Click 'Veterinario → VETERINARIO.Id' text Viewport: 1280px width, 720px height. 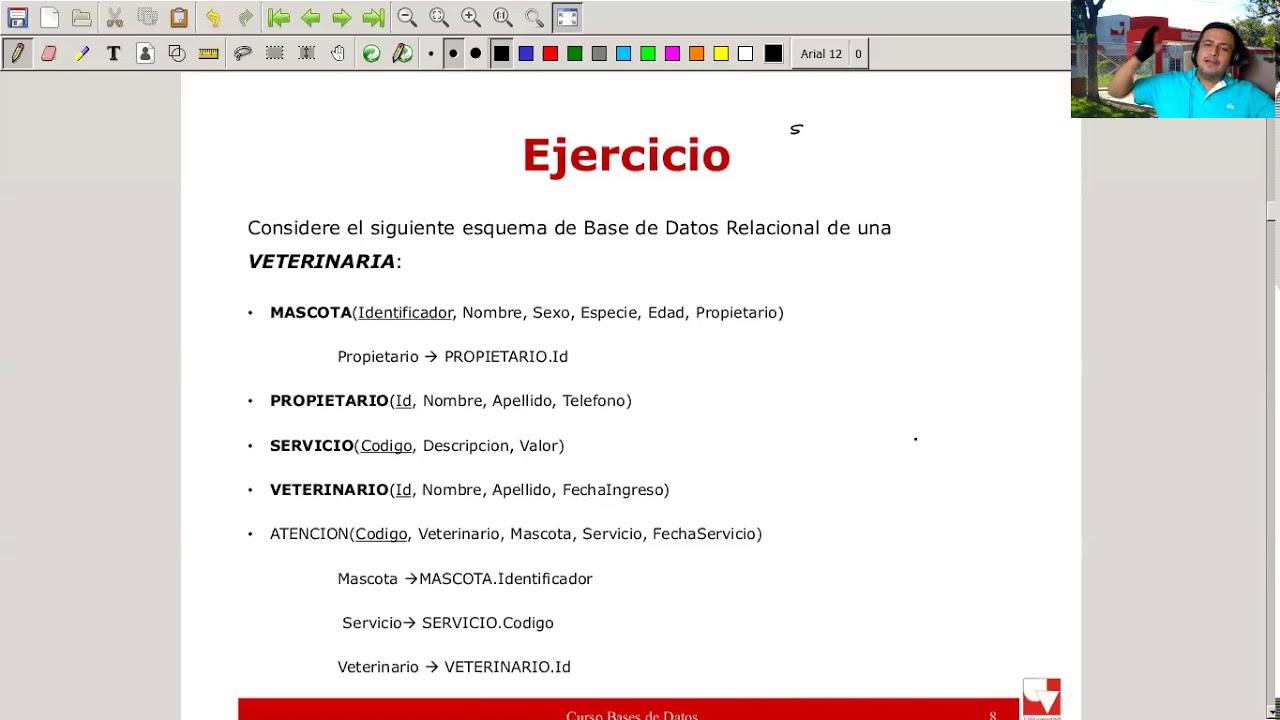tap(454, 667)
